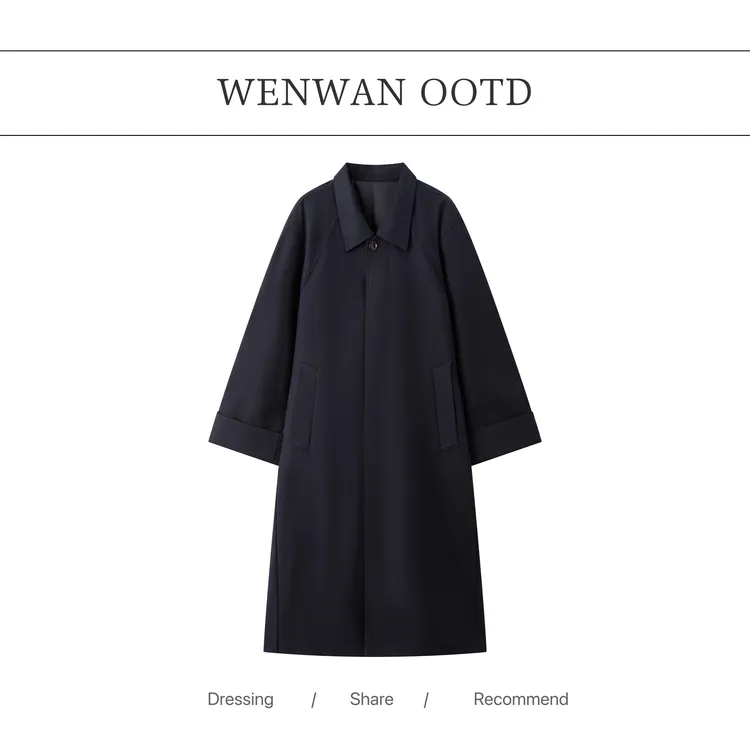Click the slash between Share and Recommend
The image size is (750, 750).
(426, 701)
